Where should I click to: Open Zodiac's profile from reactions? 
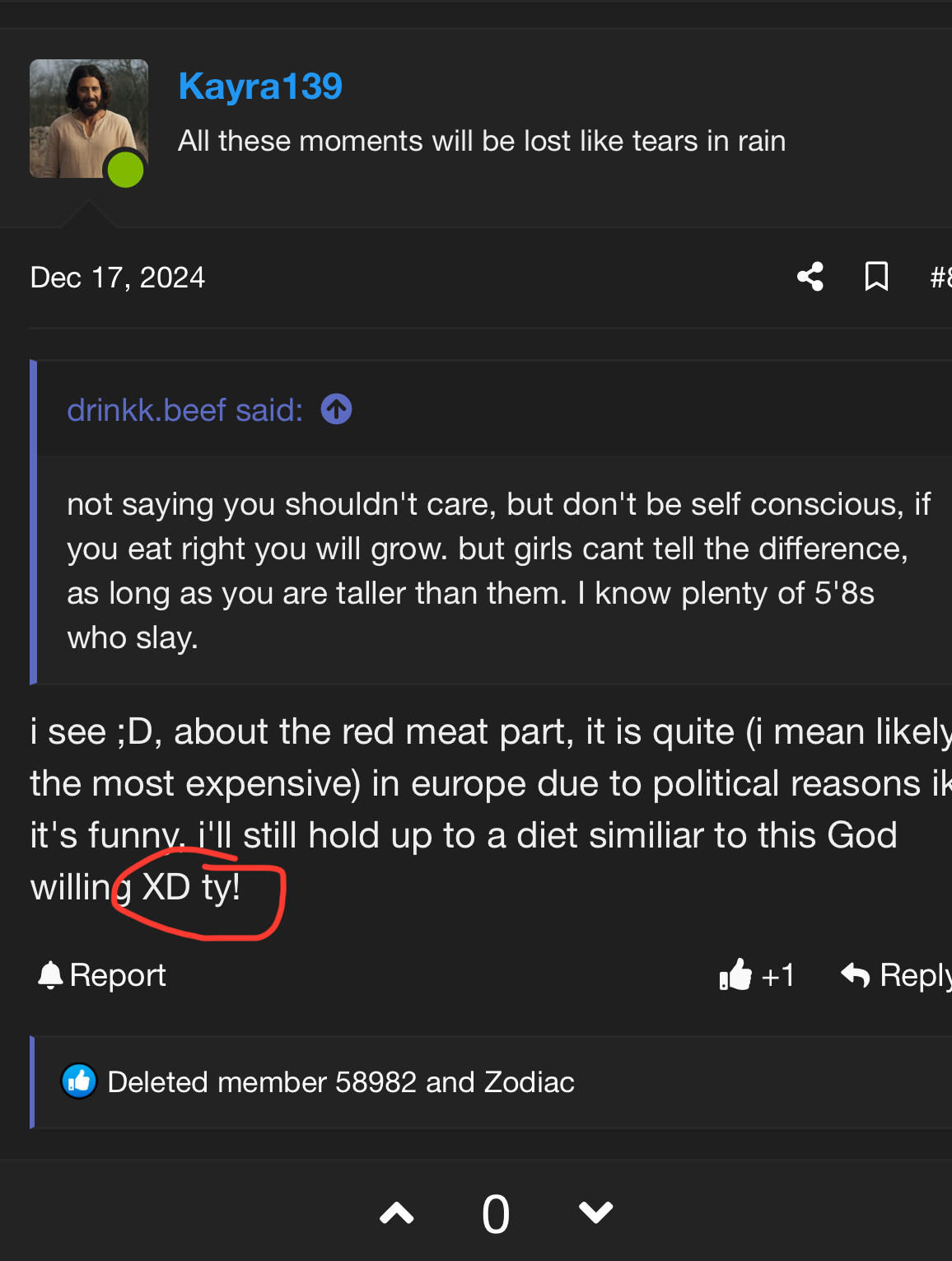[530, 1082]
